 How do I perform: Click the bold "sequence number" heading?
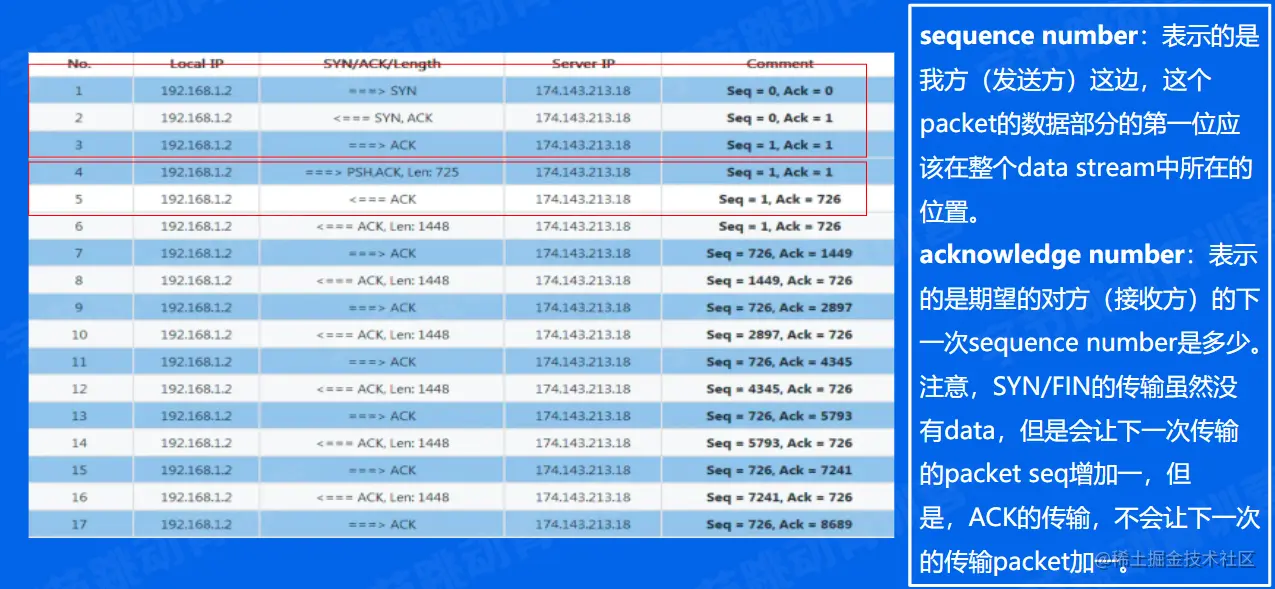[1028, 36]
